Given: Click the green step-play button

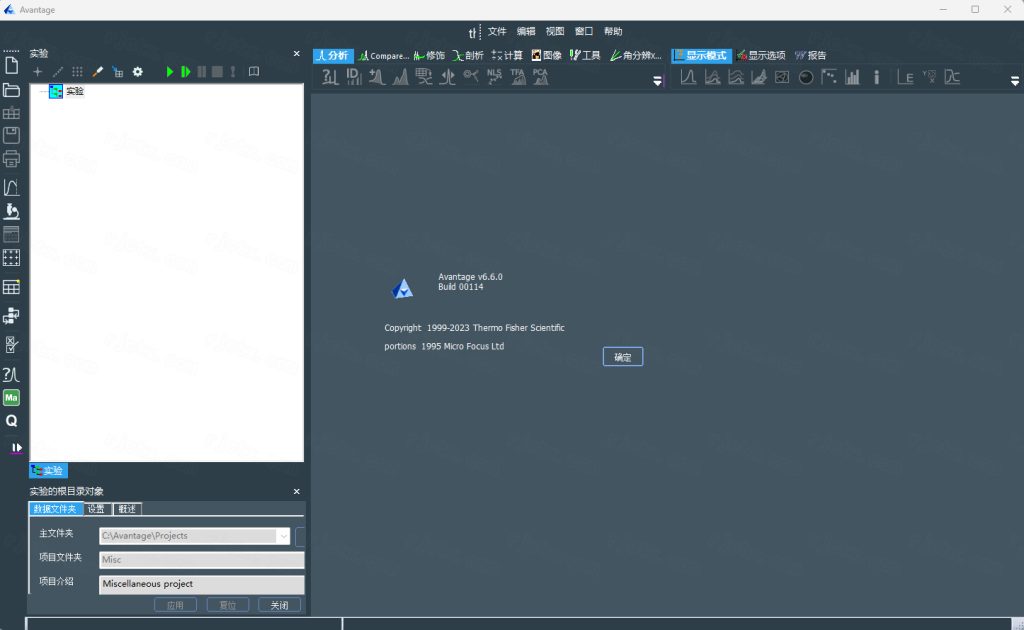Looking at the screenshot, I should coord(185,72).
